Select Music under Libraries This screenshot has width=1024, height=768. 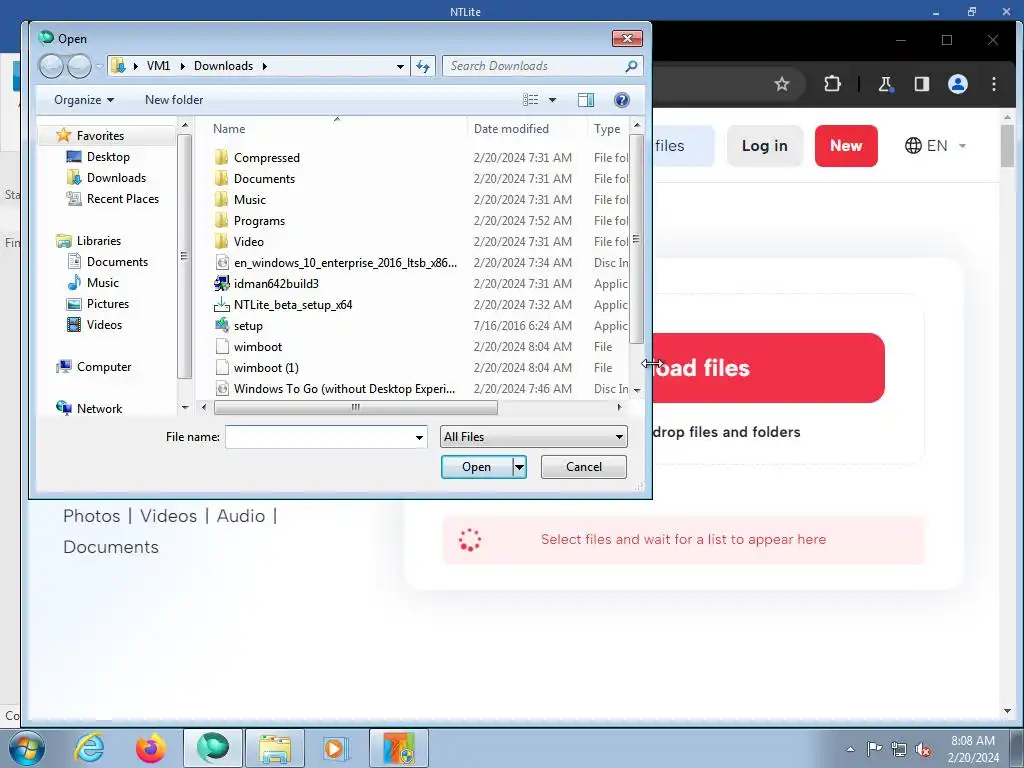point(103,283)
